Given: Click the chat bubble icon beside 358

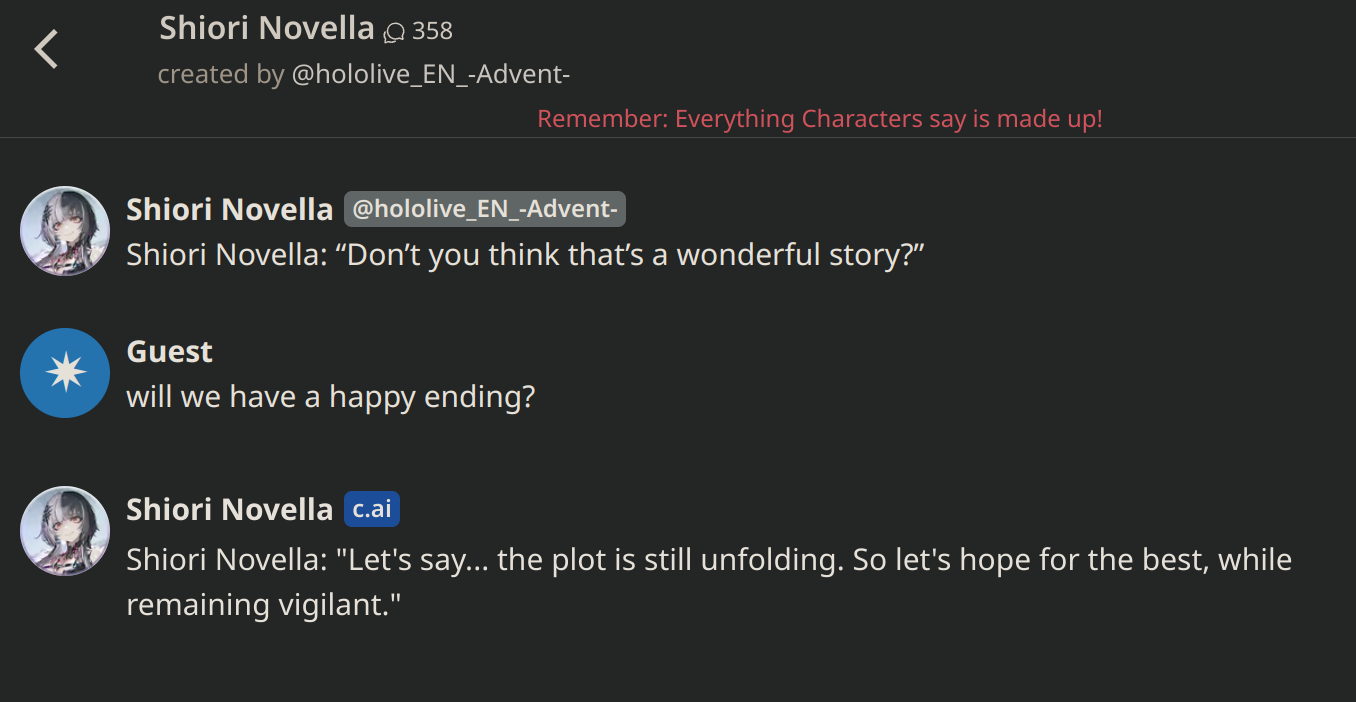Looking at the screenshot, I should click(394, 32).
